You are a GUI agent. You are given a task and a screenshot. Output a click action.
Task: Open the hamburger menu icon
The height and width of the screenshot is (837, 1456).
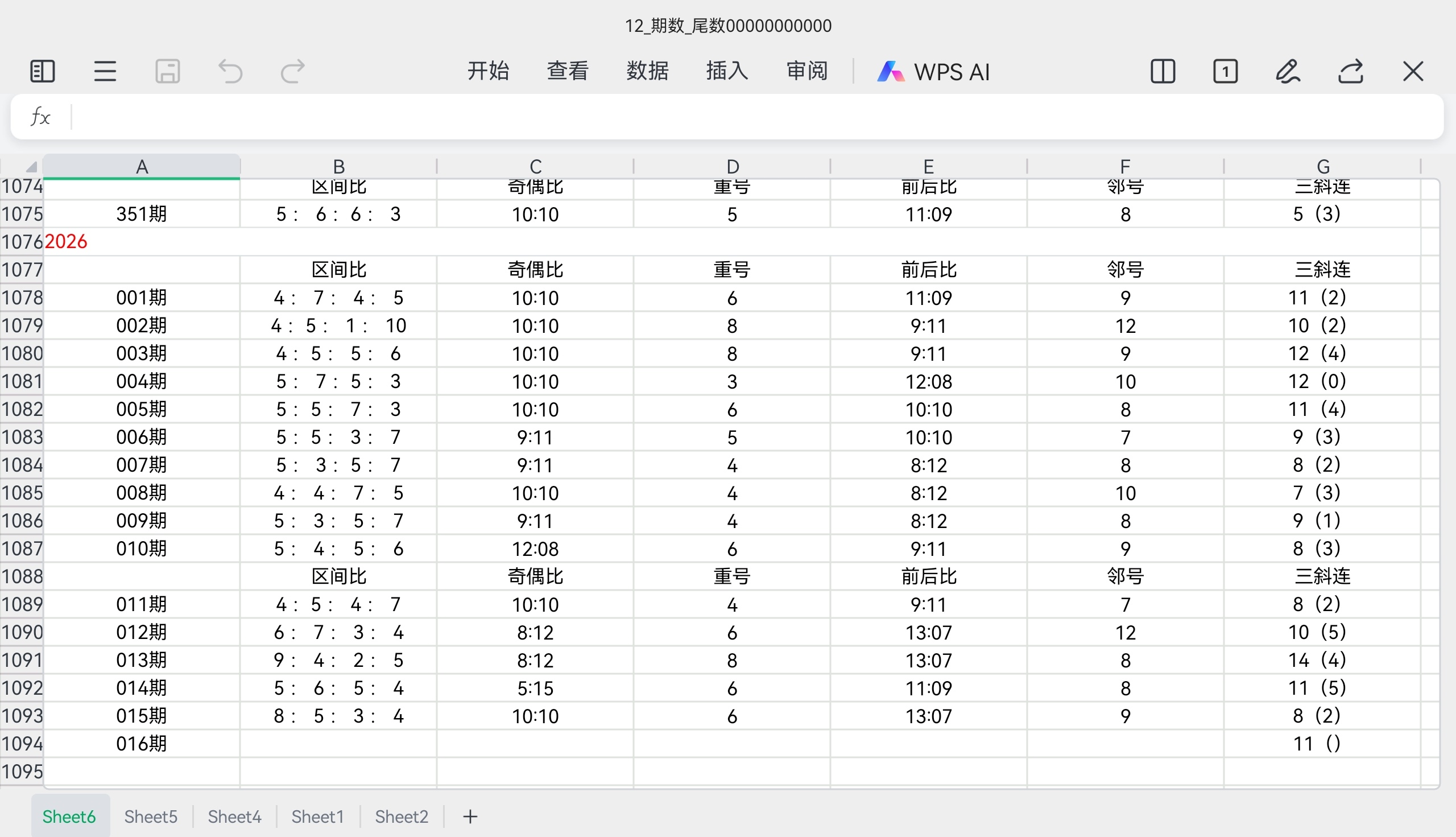point(105,72)
